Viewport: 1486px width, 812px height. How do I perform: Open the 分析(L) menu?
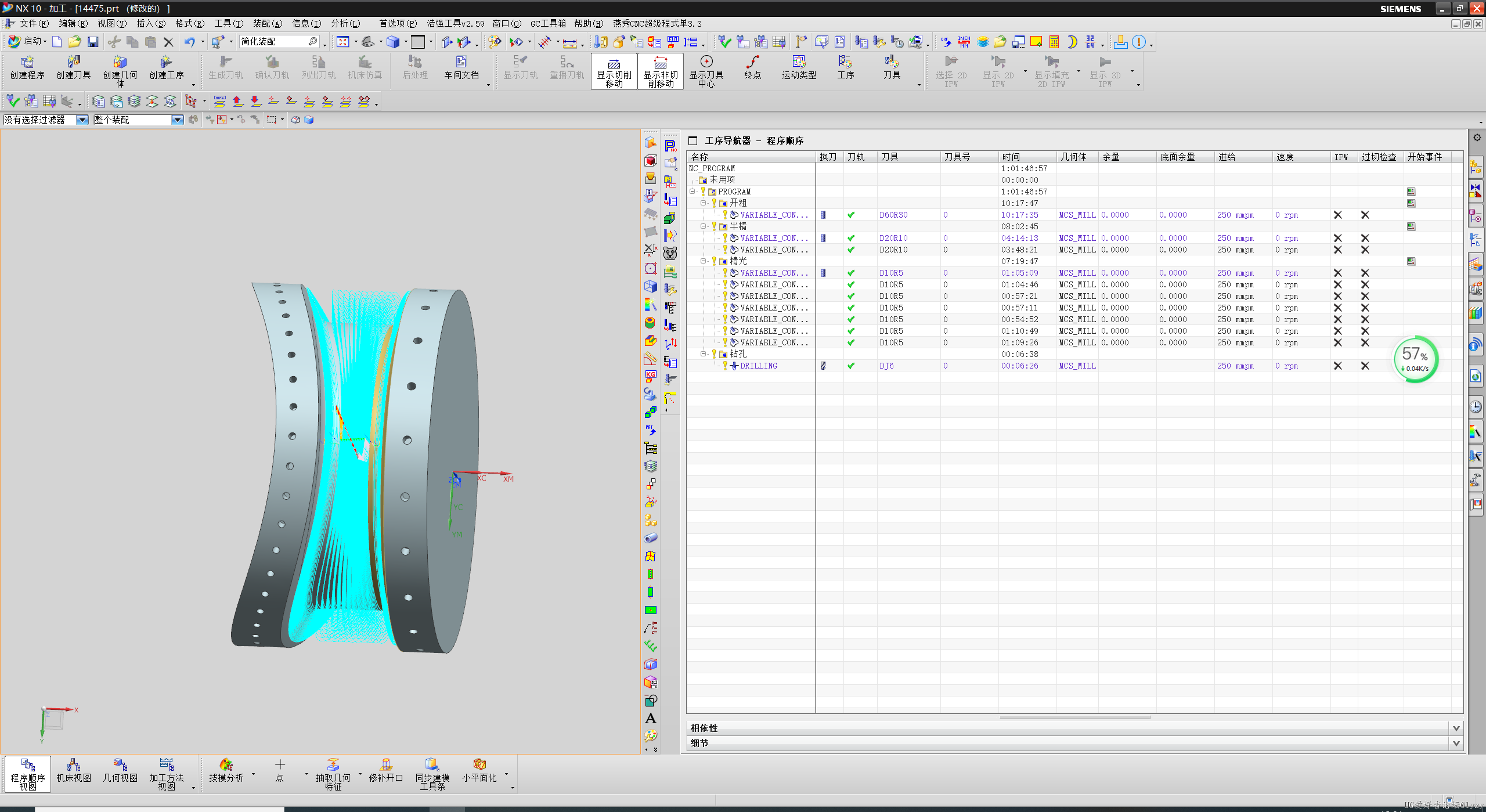[x=345, y=23]
